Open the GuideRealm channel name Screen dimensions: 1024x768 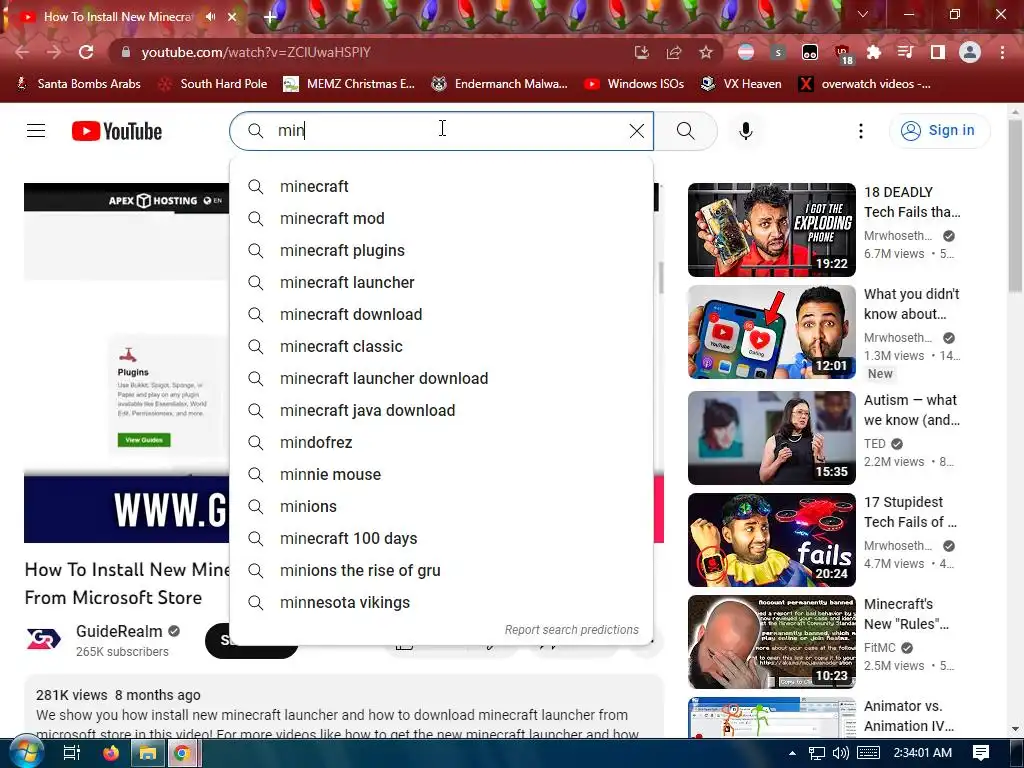tap(119, 632)
